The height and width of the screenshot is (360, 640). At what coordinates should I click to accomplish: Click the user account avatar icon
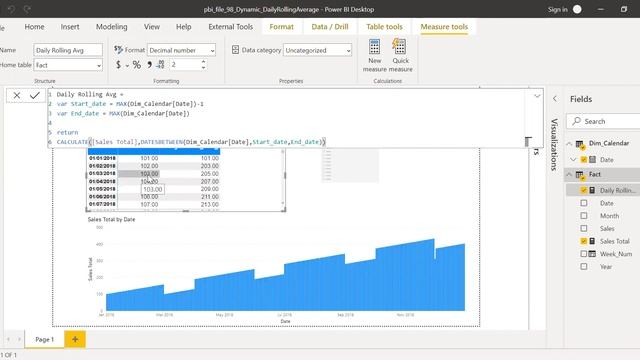point(577,9)
